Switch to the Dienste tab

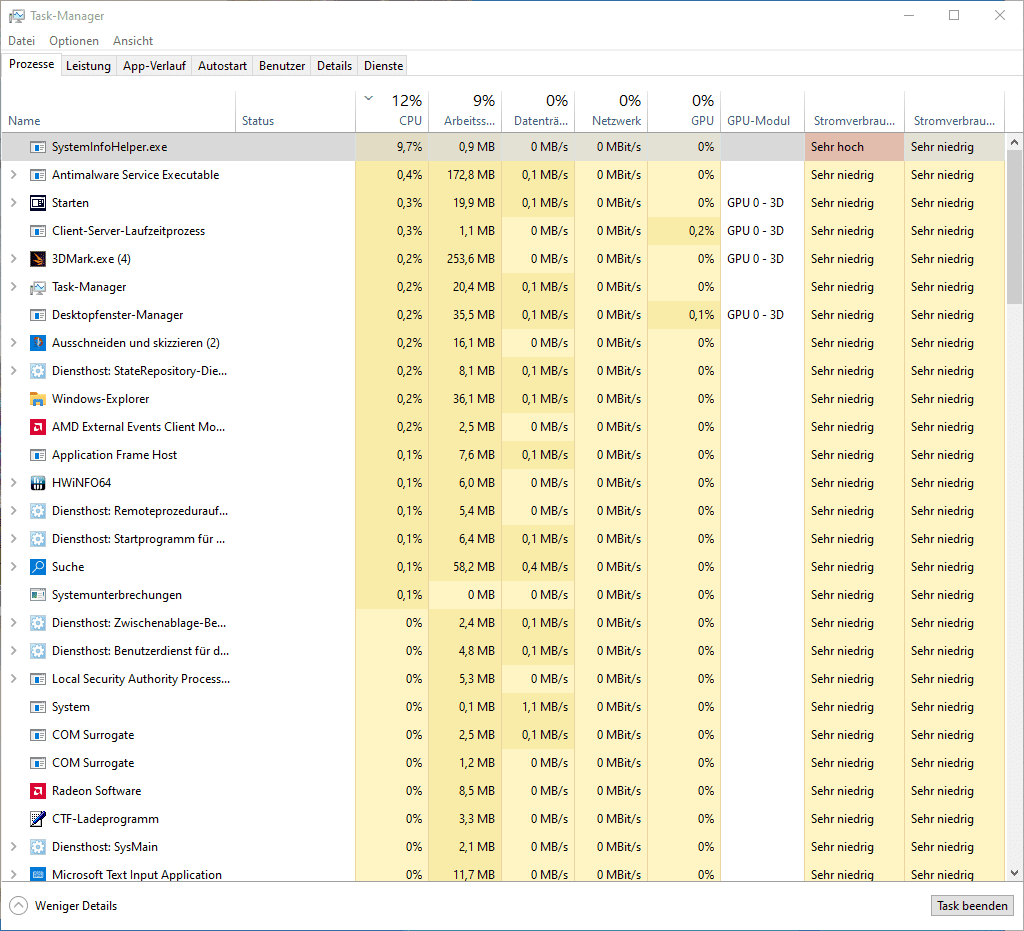[x=383, y=66]
